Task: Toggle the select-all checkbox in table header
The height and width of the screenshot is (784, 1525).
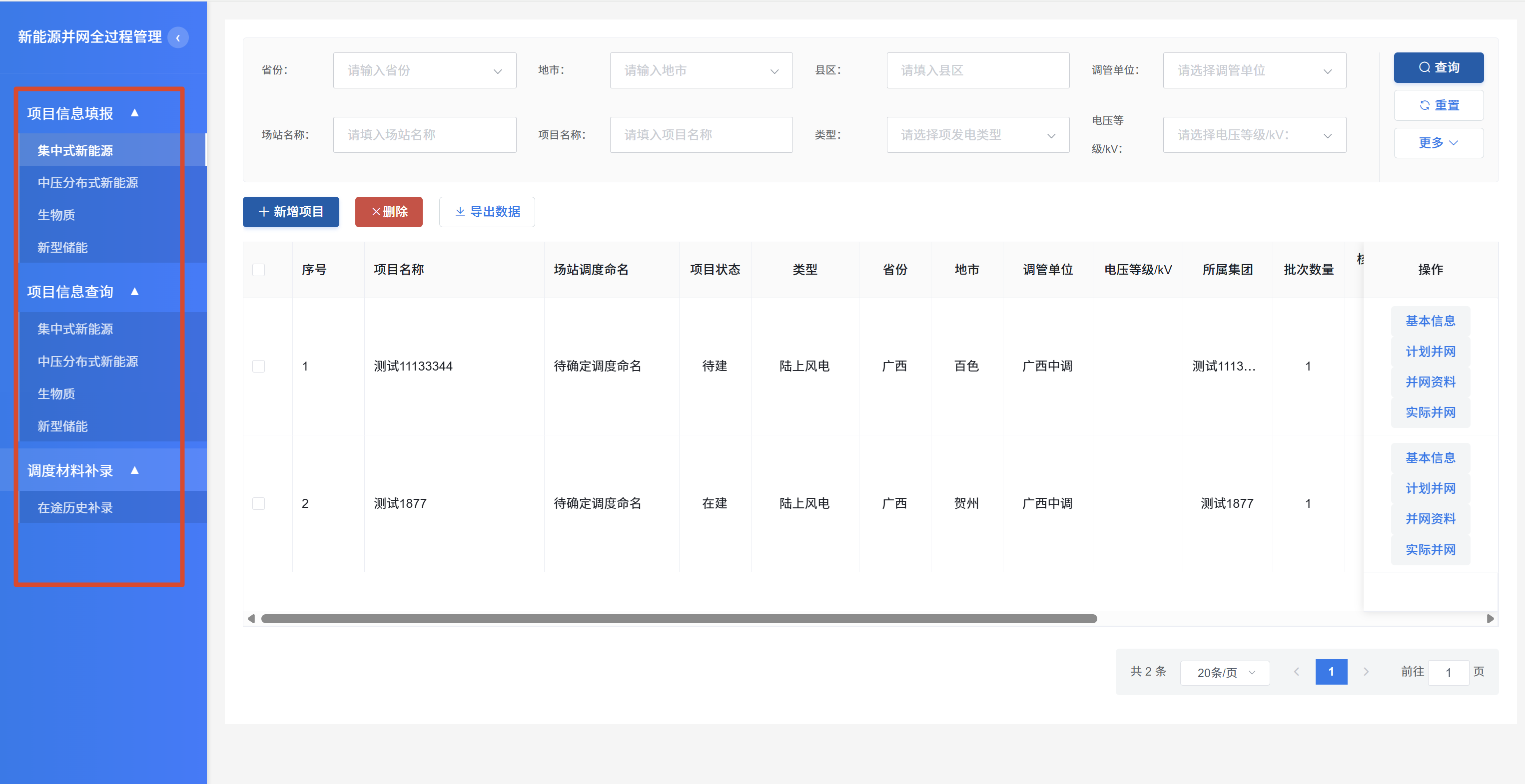Action: [x=259, y=270]
